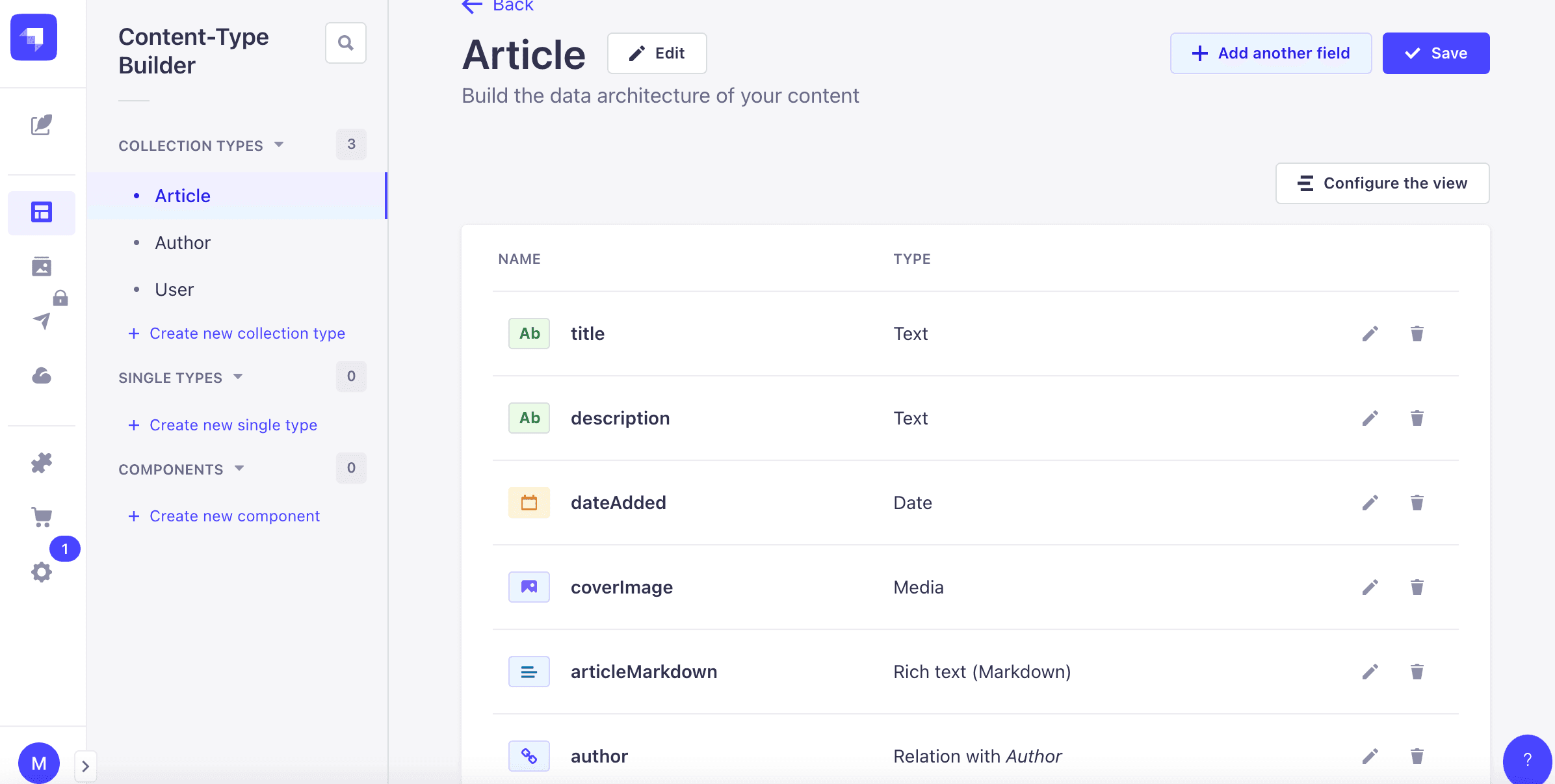This screenshot has width=1555, height=784.
Task: Click Create new collection type
Action: pos(237,333)
